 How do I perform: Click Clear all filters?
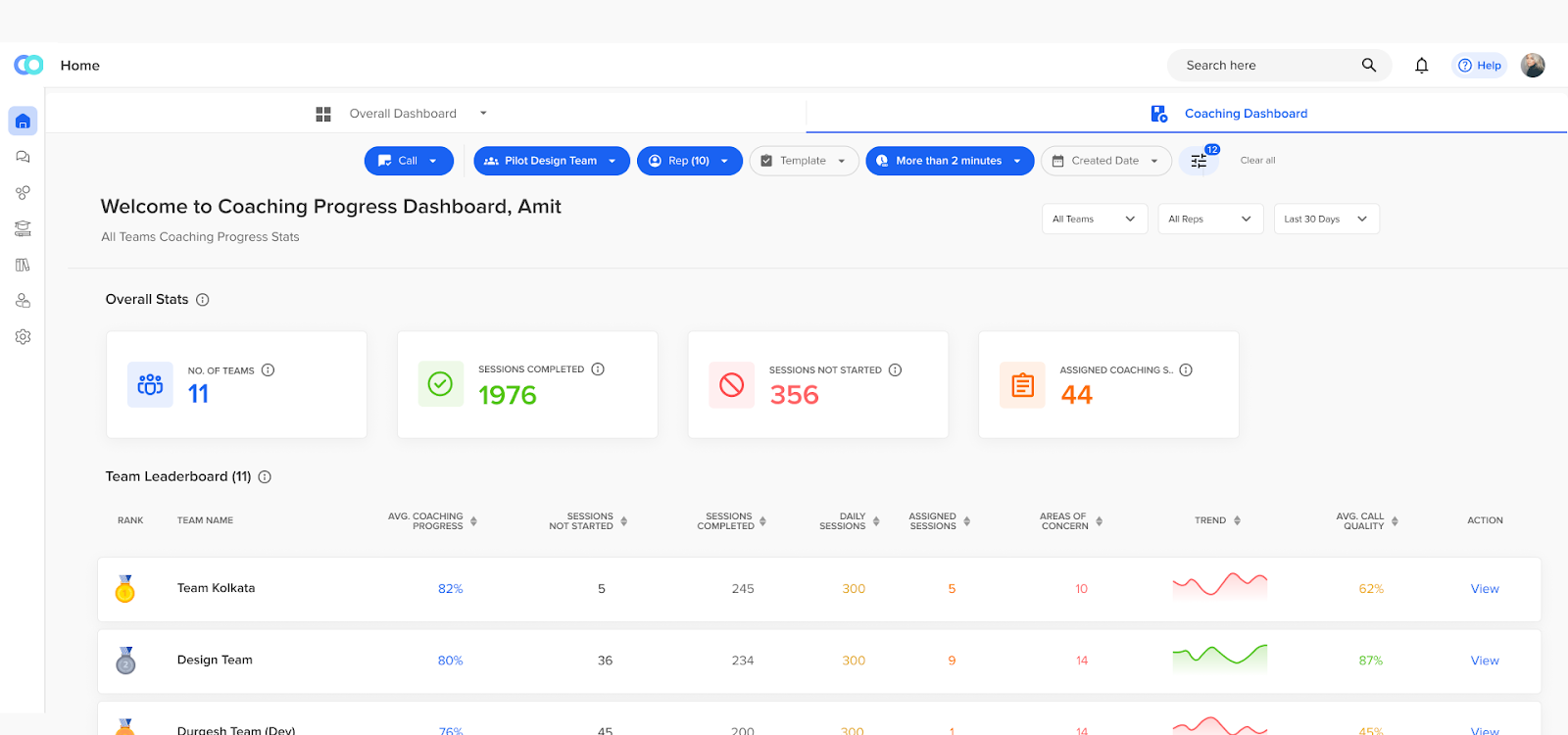click(1257, 161)
